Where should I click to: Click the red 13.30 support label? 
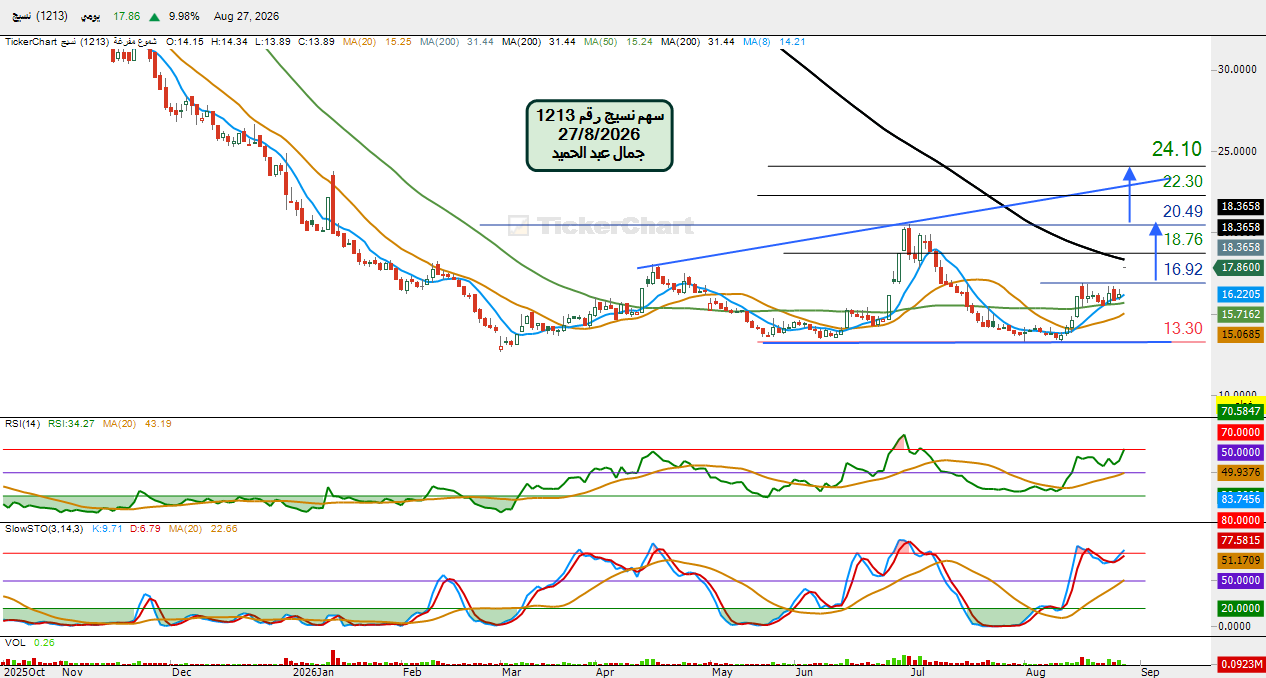tap(1183, 328)
